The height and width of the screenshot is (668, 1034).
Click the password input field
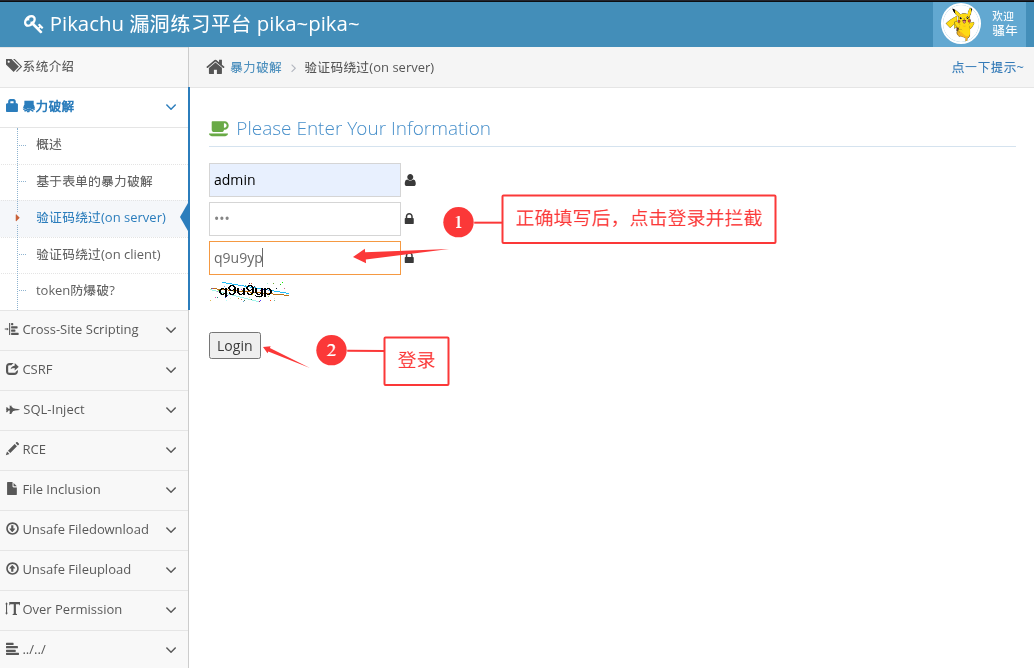click(x=305, y=219)
